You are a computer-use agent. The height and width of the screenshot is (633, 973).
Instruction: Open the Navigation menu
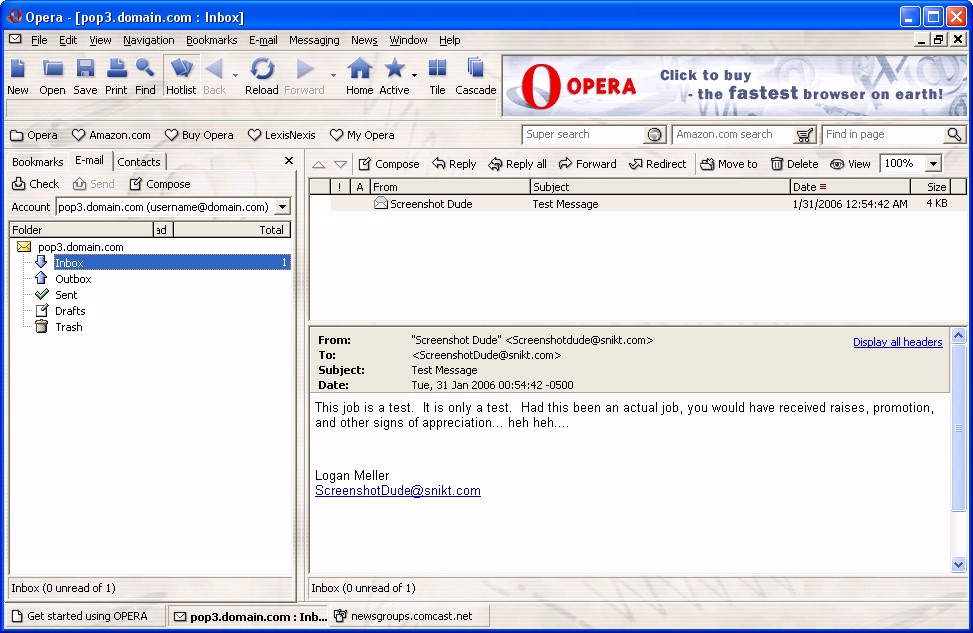tap(148, 40)
